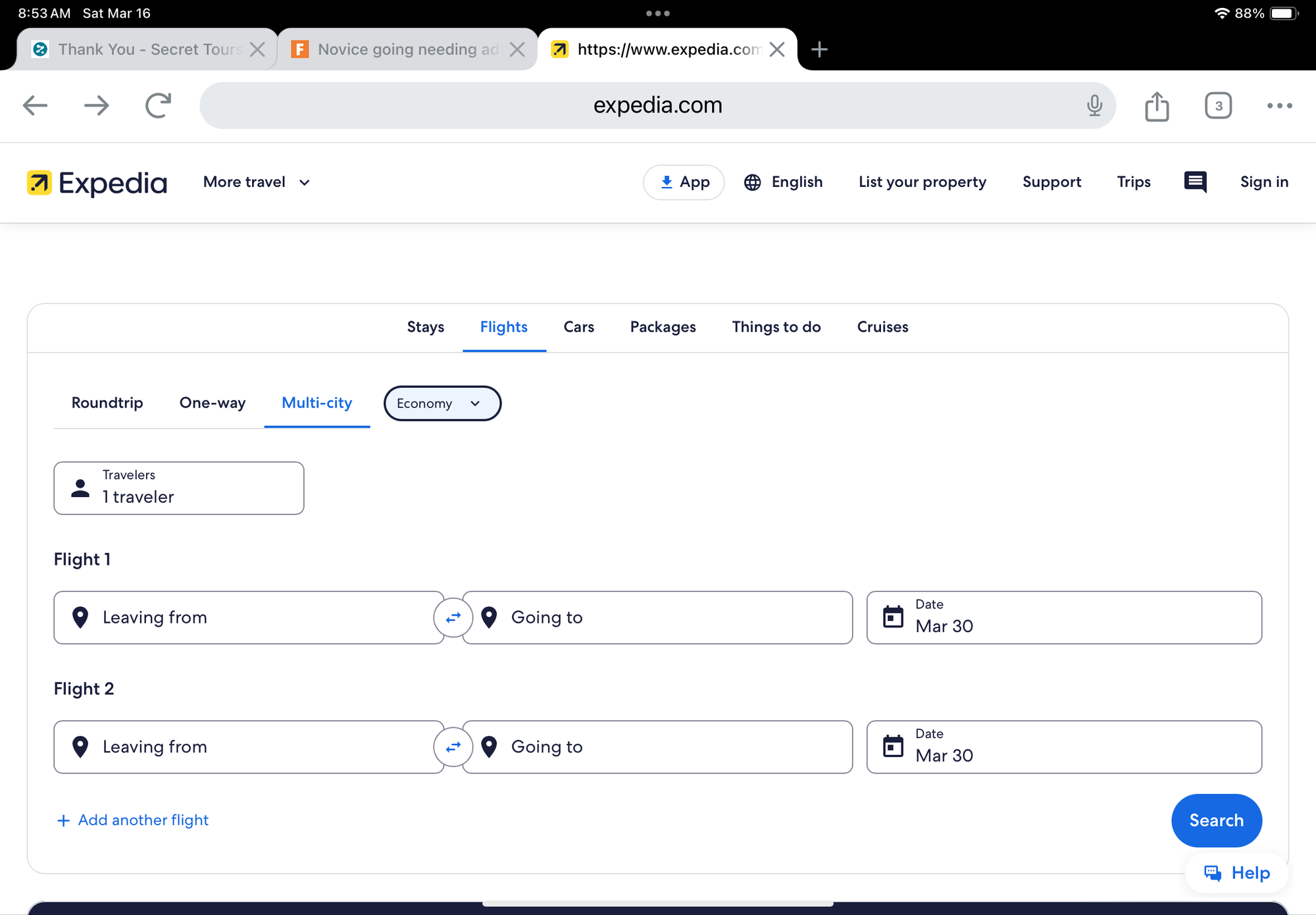1316x915 pixels.
Task: Expand the More travel menu
Action: [x=256, y=182]
